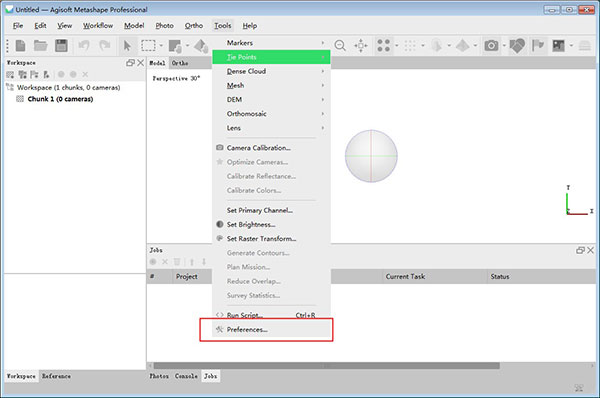Viewport: 600px width, 398px height.
Task: Expand the Markers submenu
Action: point(271,43)
